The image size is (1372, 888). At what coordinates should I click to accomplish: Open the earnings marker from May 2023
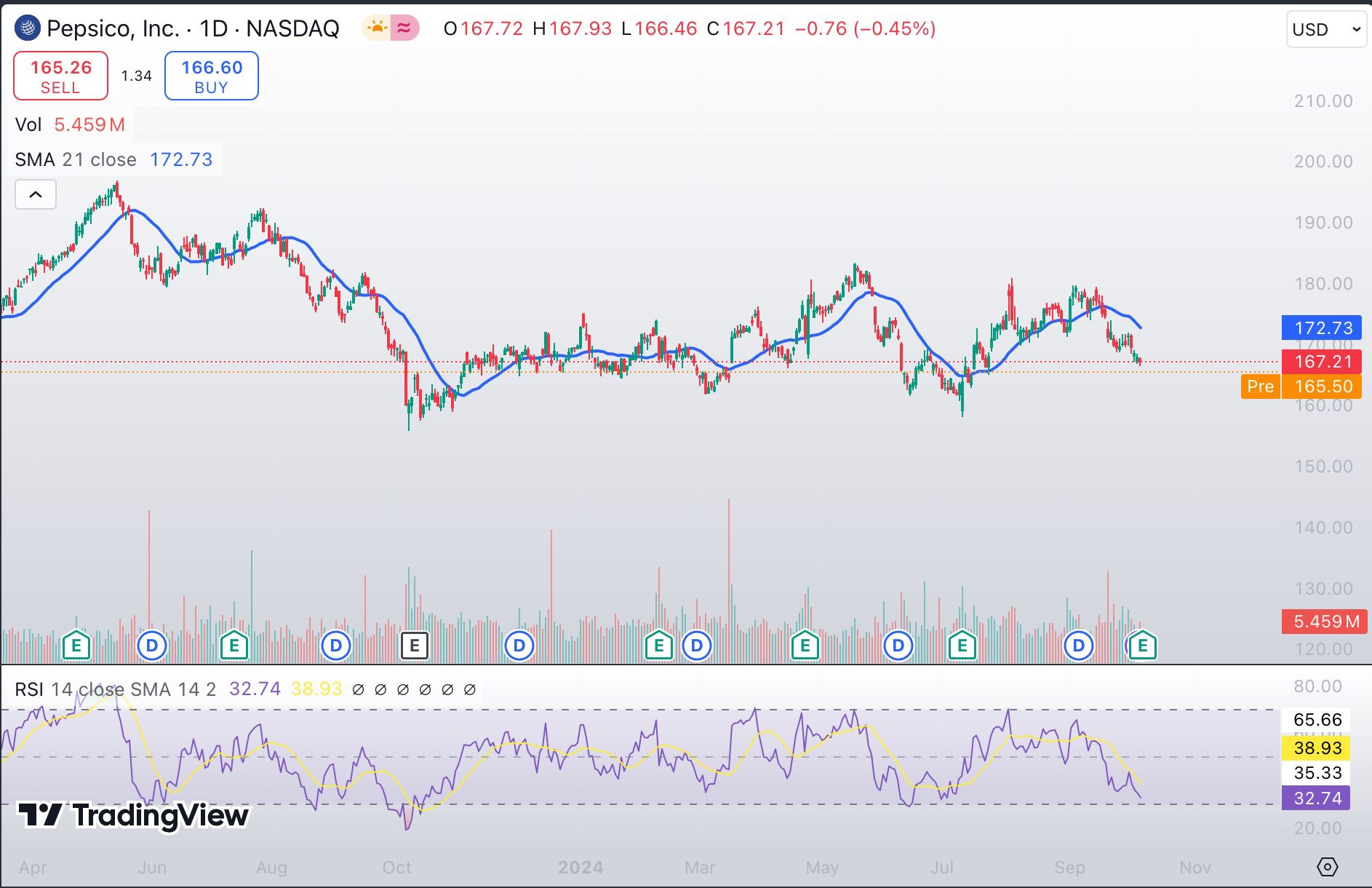point(76,646)
